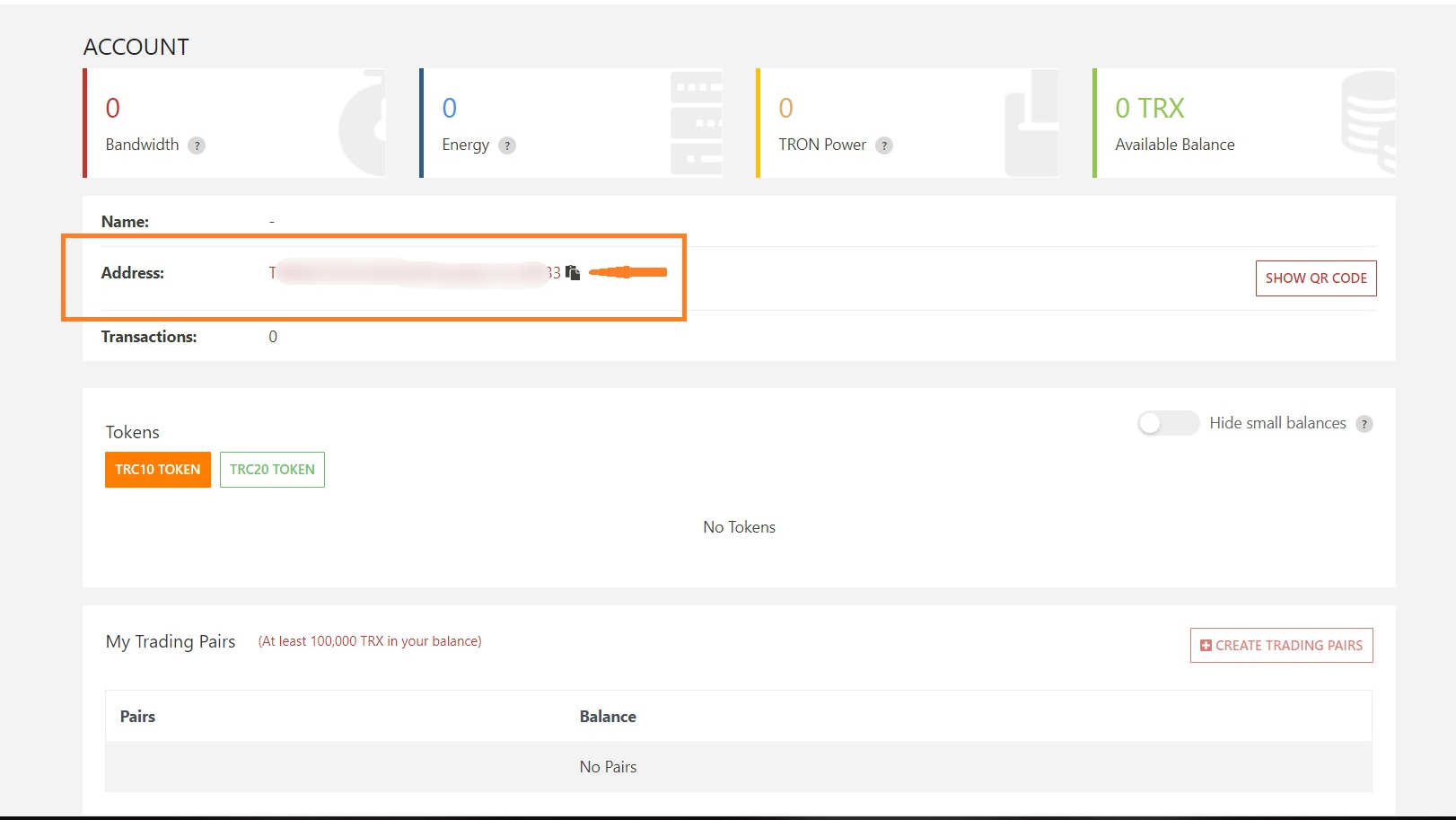Copy the wallet address using the copy icon

coord(573,273)
